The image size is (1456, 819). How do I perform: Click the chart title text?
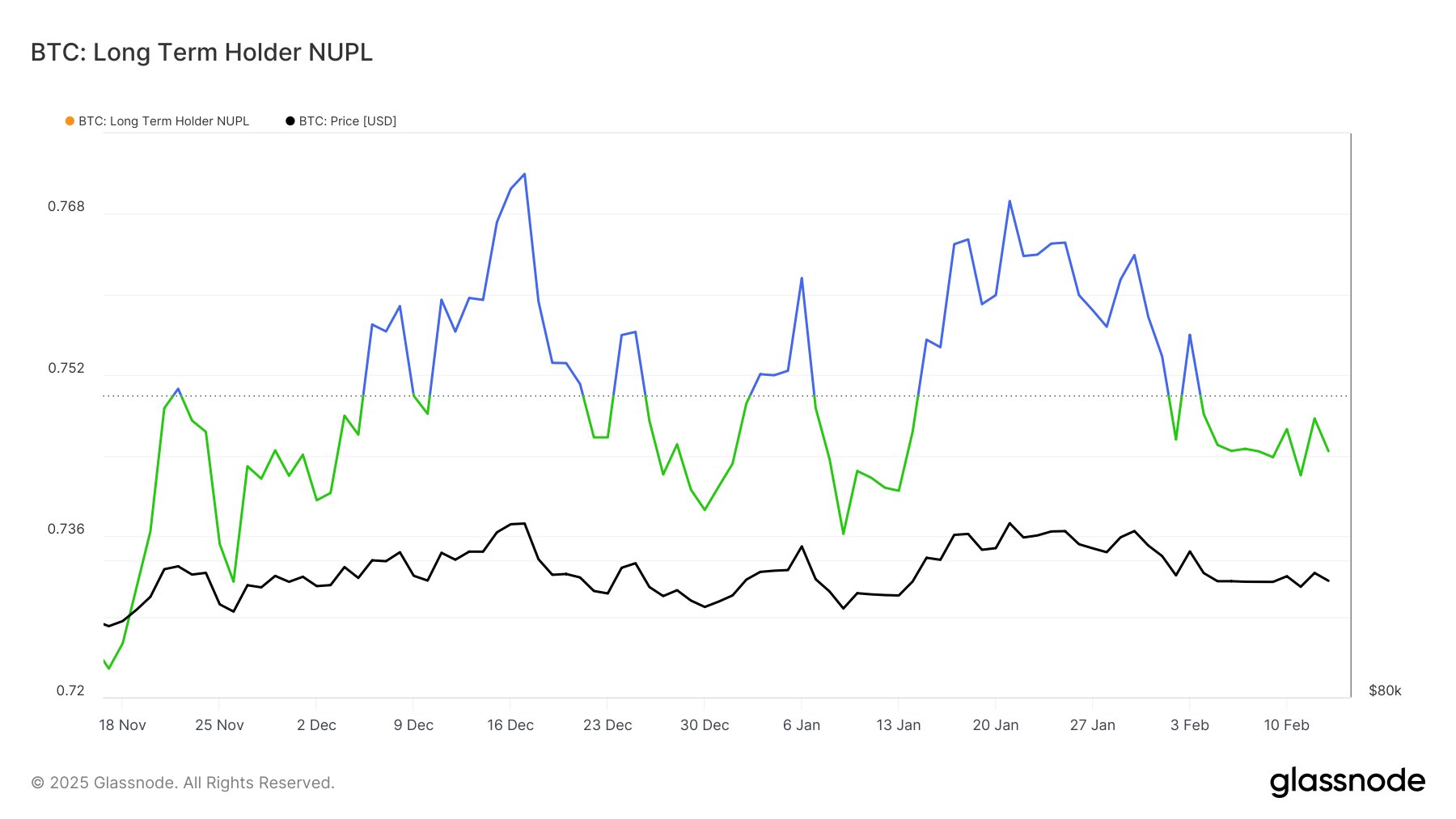point(201,53)
